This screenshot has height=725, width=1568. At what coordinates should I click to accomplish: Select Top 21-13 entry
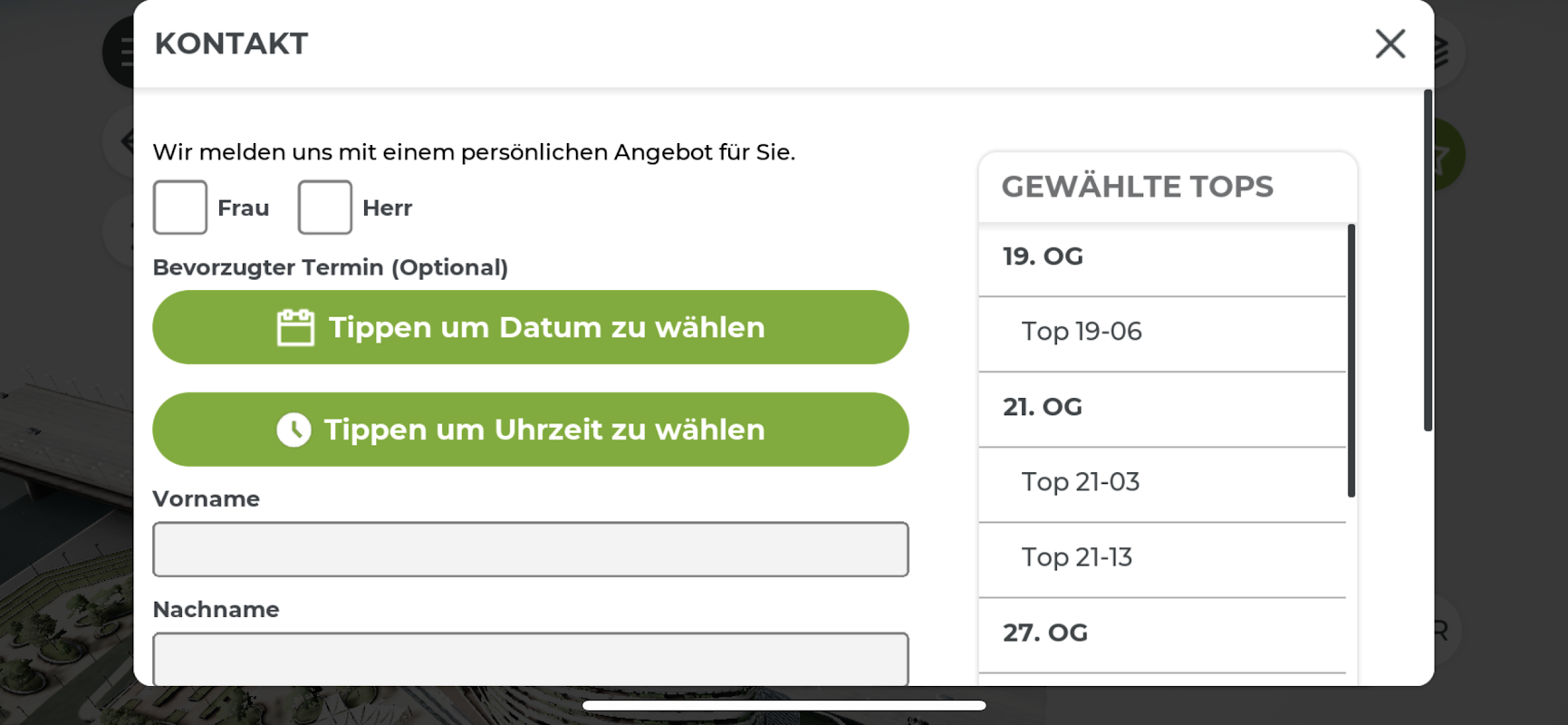(1161, 557)
